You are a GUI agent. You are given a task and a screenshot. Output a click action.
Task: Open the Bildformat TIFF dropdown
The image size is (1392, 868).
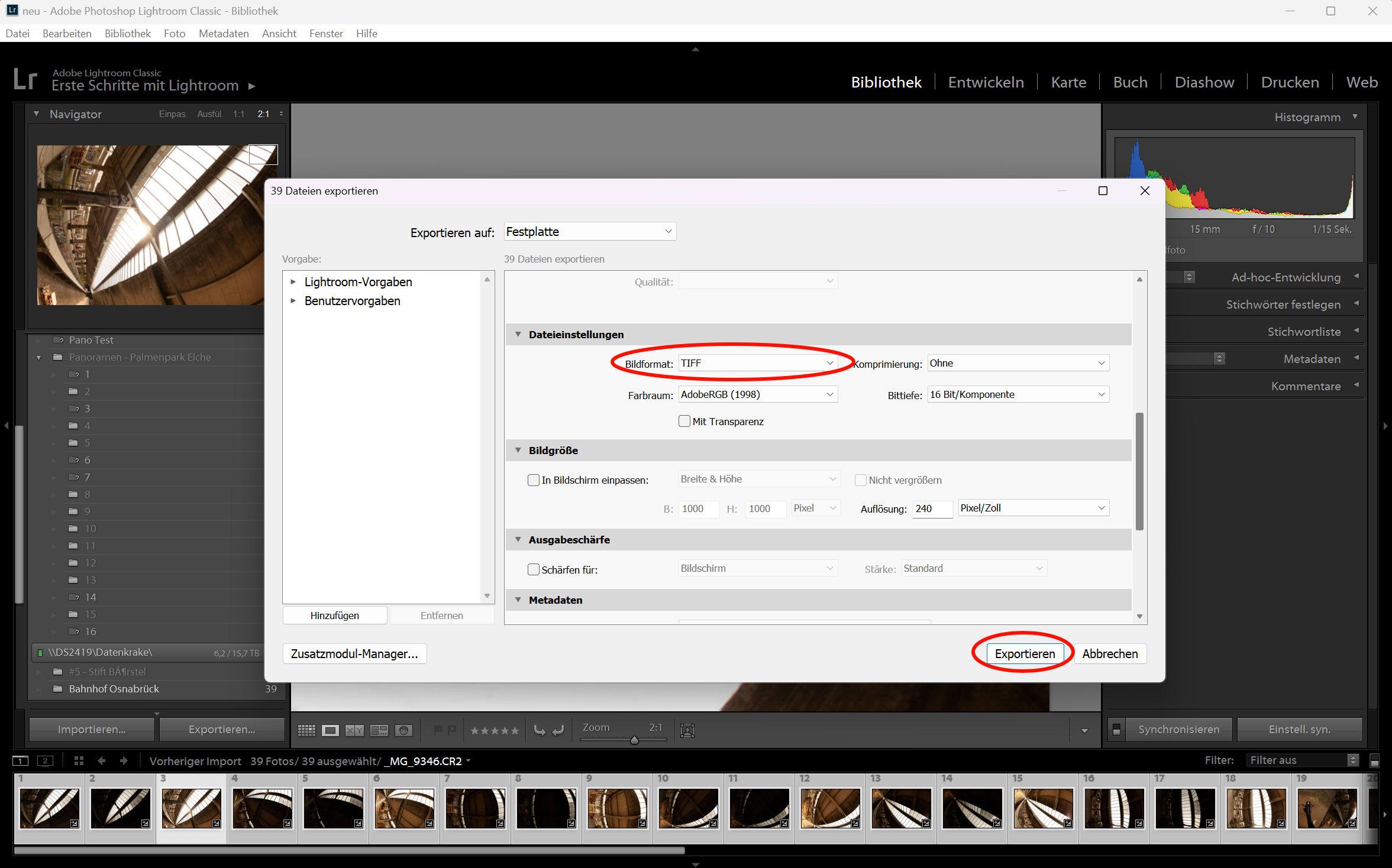[758, 363]
